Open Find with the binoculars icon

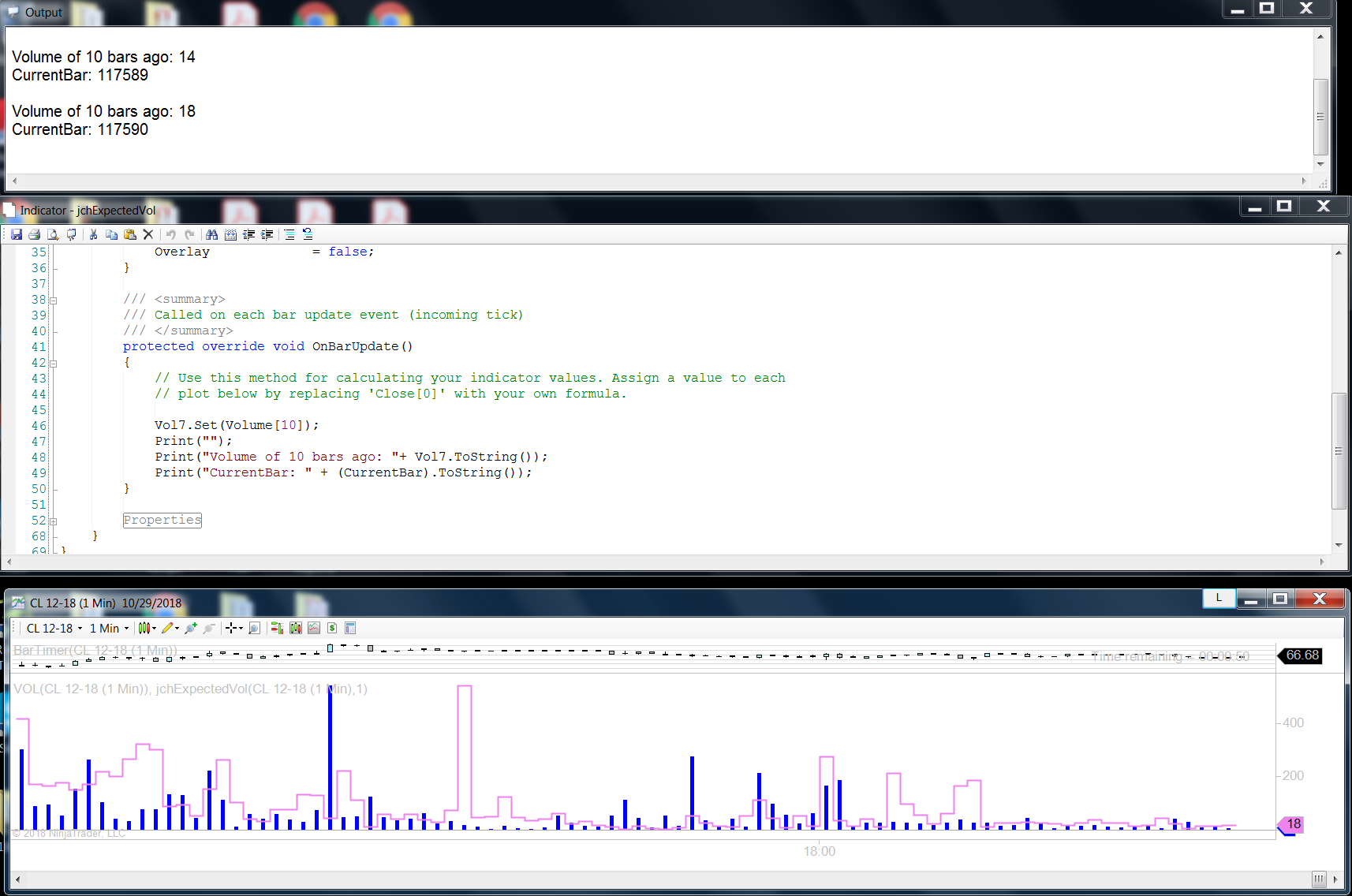click(x=211, y=234)
